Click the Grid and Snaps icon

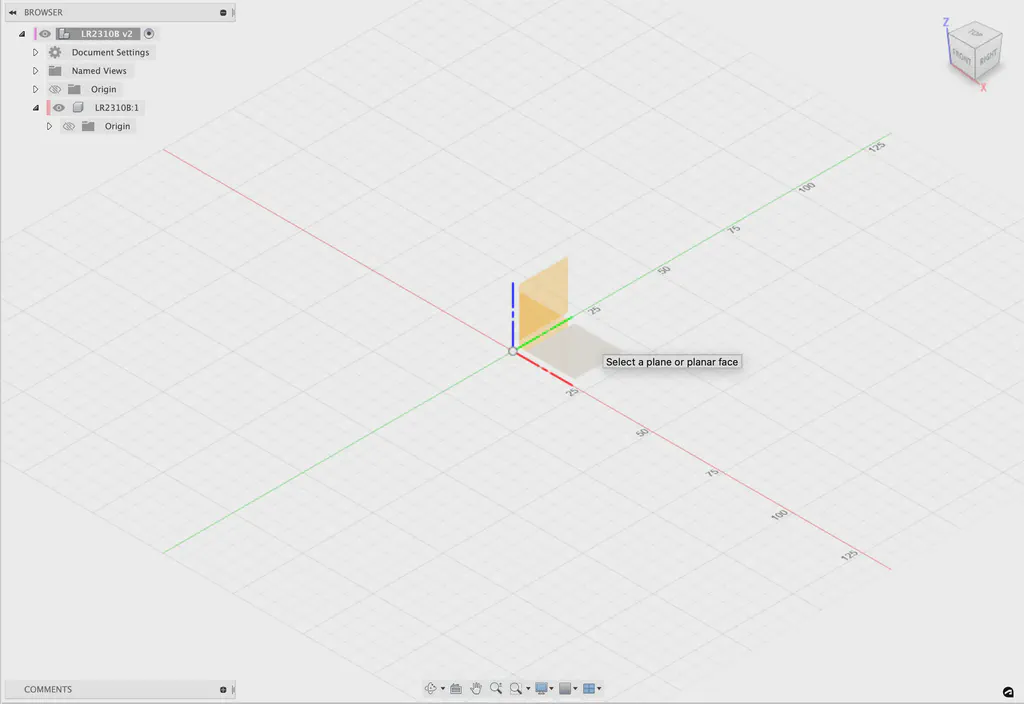click(566, 688)
